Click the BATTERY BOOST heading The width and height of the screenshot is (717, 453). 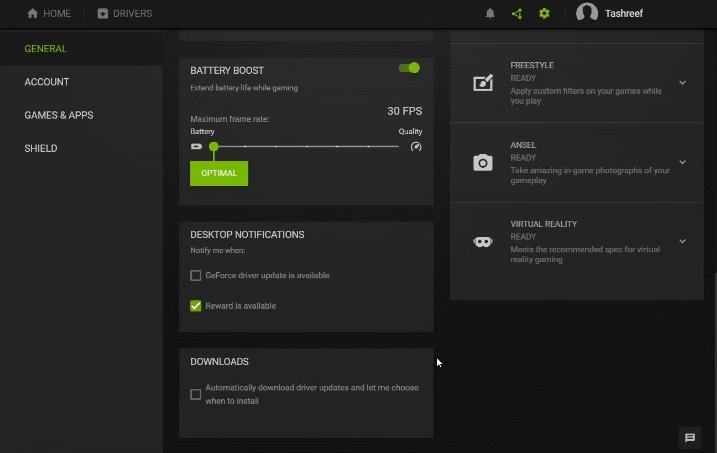(x=227, y=70)
